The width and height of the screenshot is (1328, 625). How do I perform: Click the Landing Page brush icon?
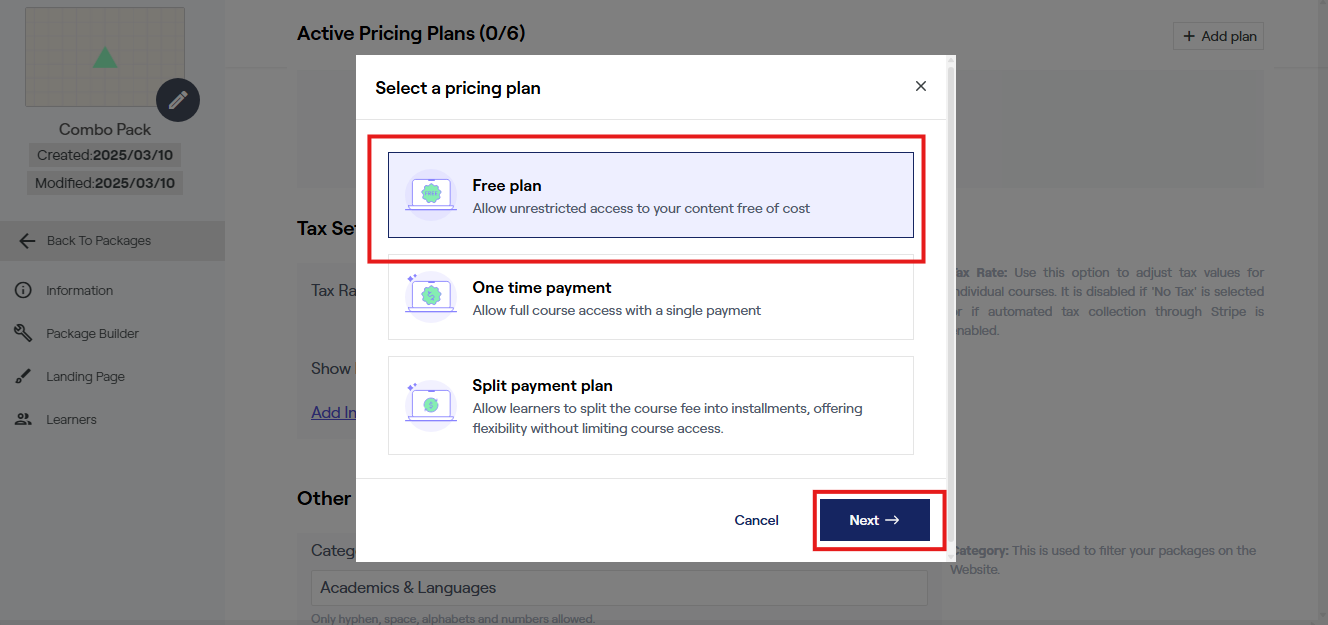coord(23,377)
